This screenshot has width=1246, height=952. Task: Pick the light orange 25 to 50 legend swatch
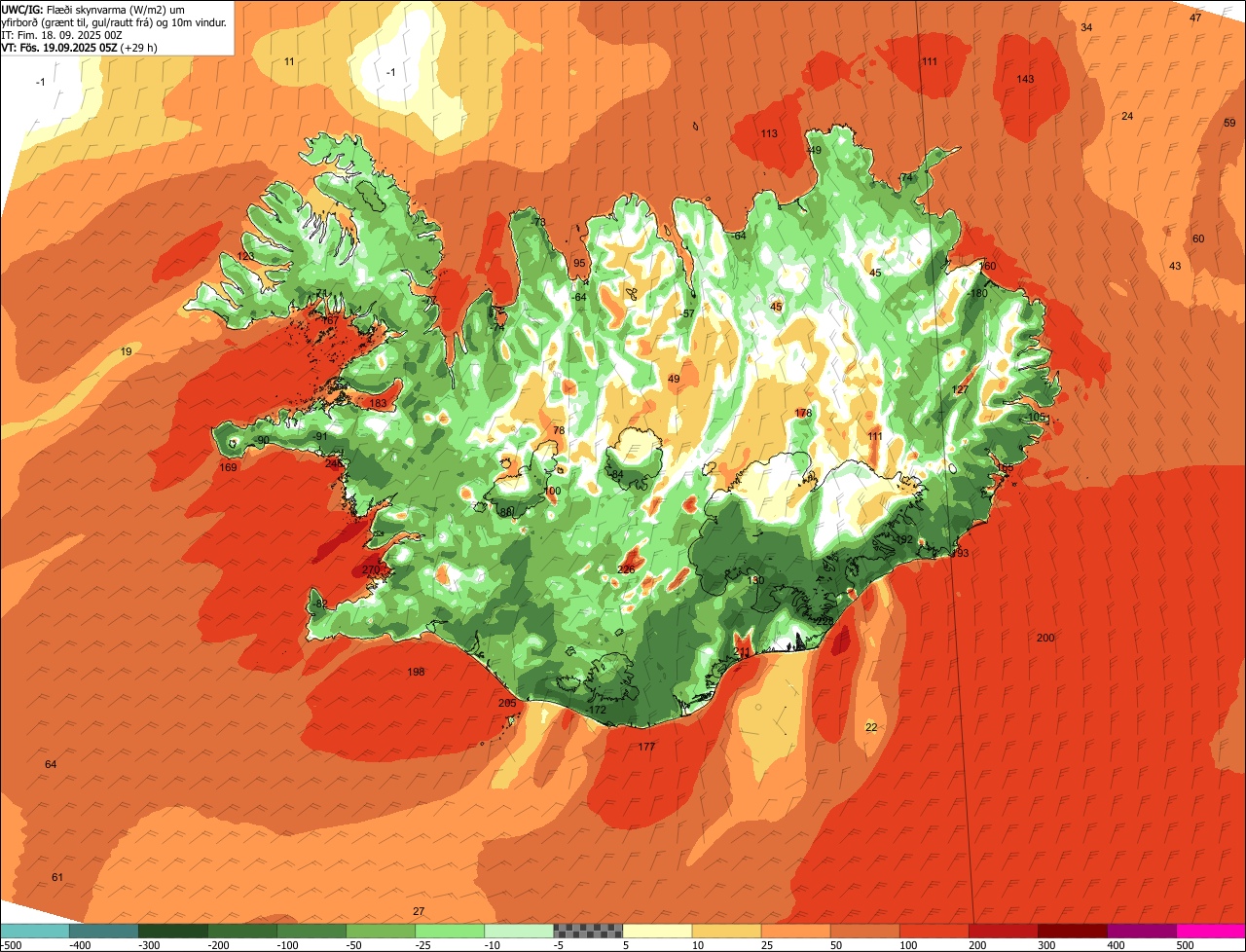[795, 931]
